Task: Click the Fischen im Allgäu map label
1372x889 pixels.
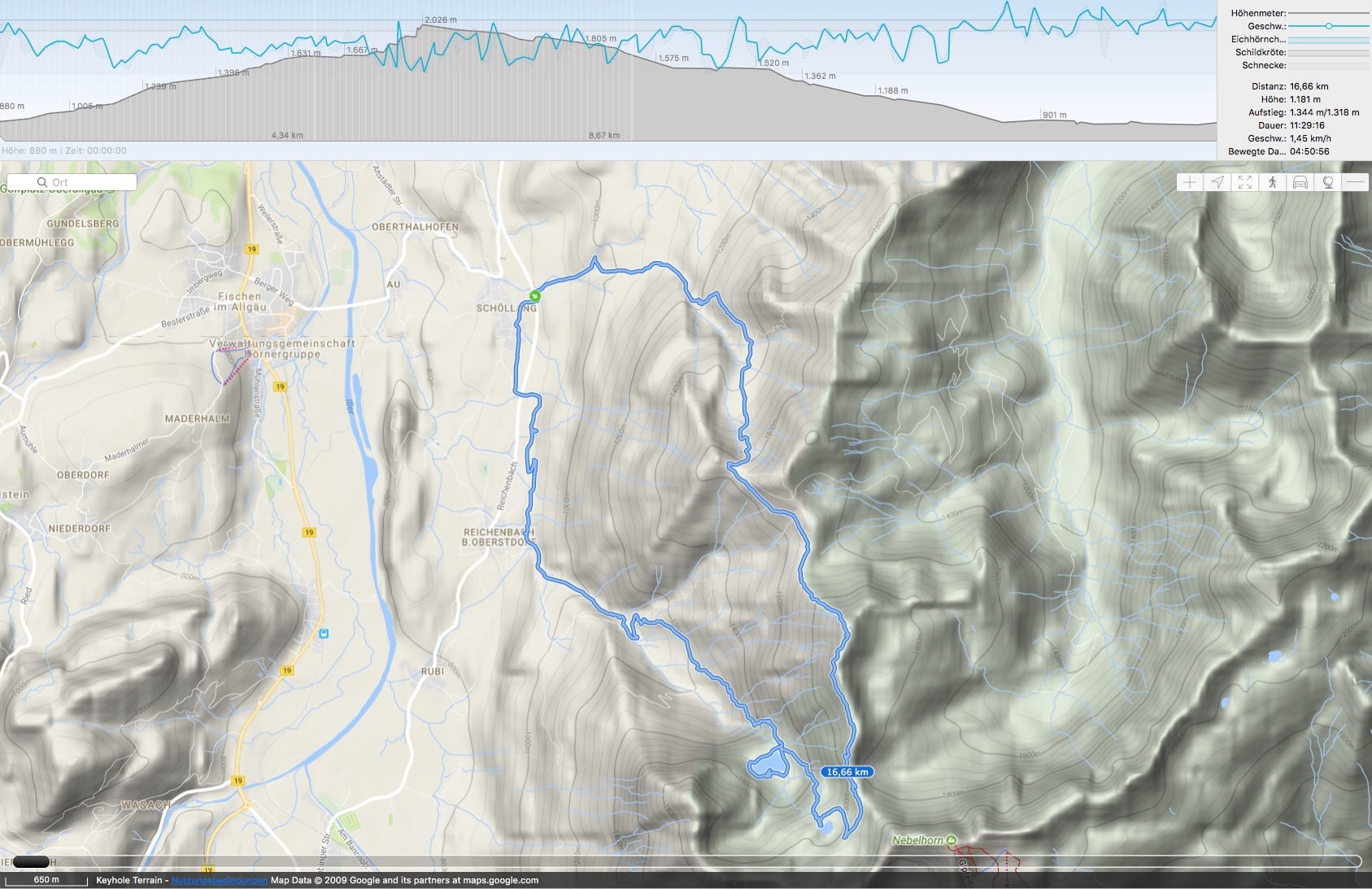Action: (242, 302)
